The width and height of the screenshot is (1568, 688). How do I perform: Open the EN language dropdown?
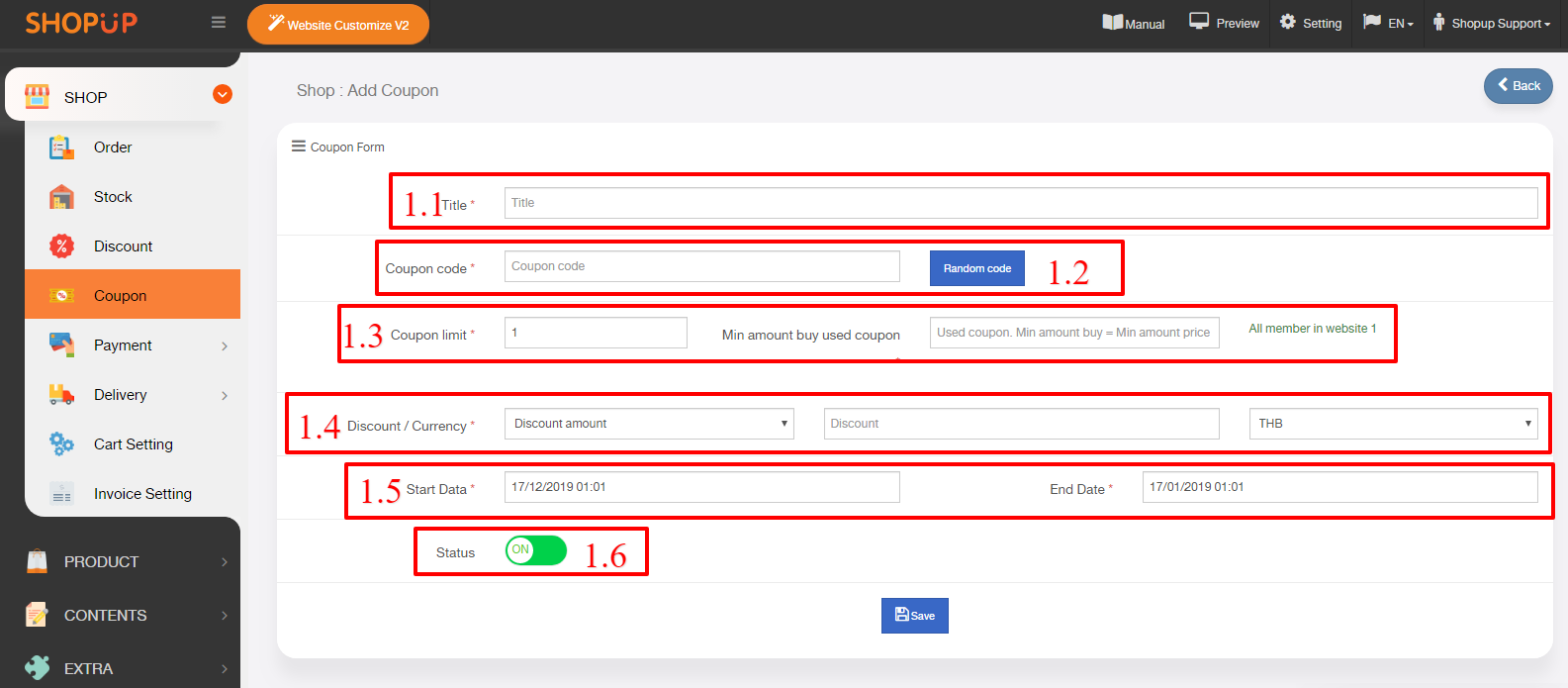[1388, 23]
